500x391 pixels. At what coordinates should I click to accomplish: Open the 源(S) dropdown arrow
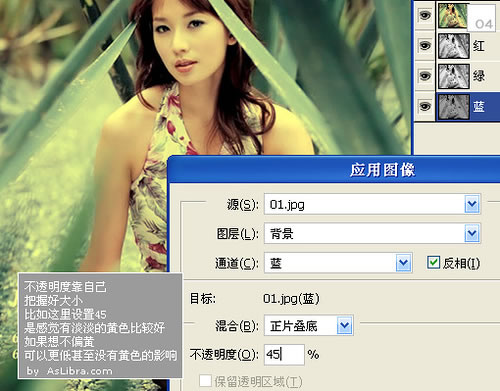[472, 204]
